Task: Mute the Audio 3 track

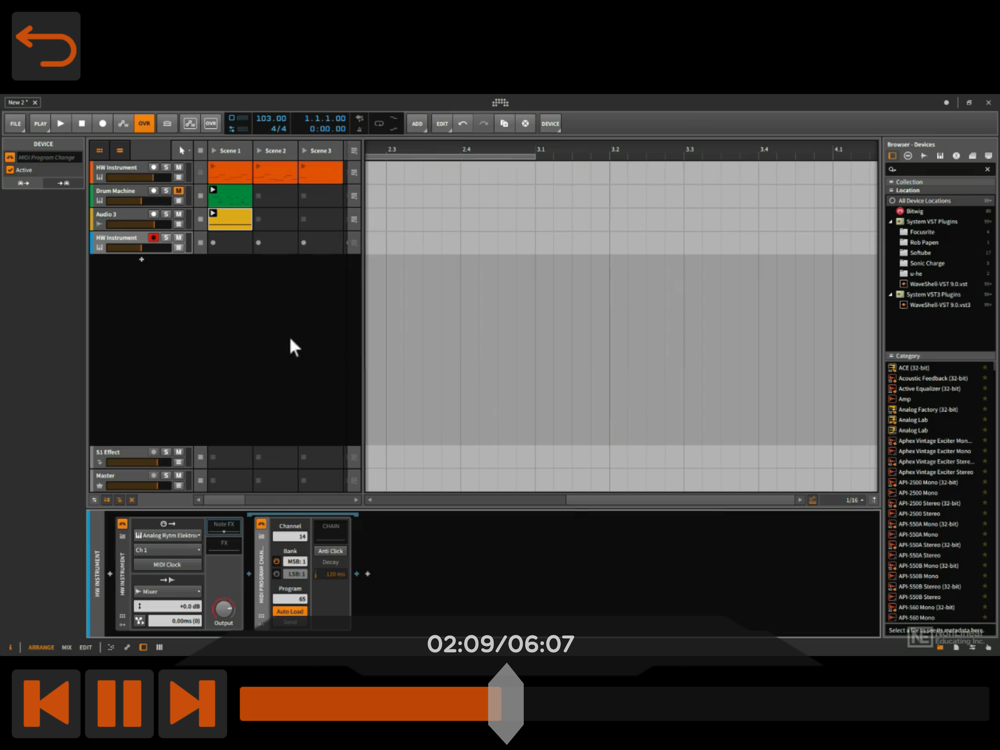Action: click(x=179, y=214)
